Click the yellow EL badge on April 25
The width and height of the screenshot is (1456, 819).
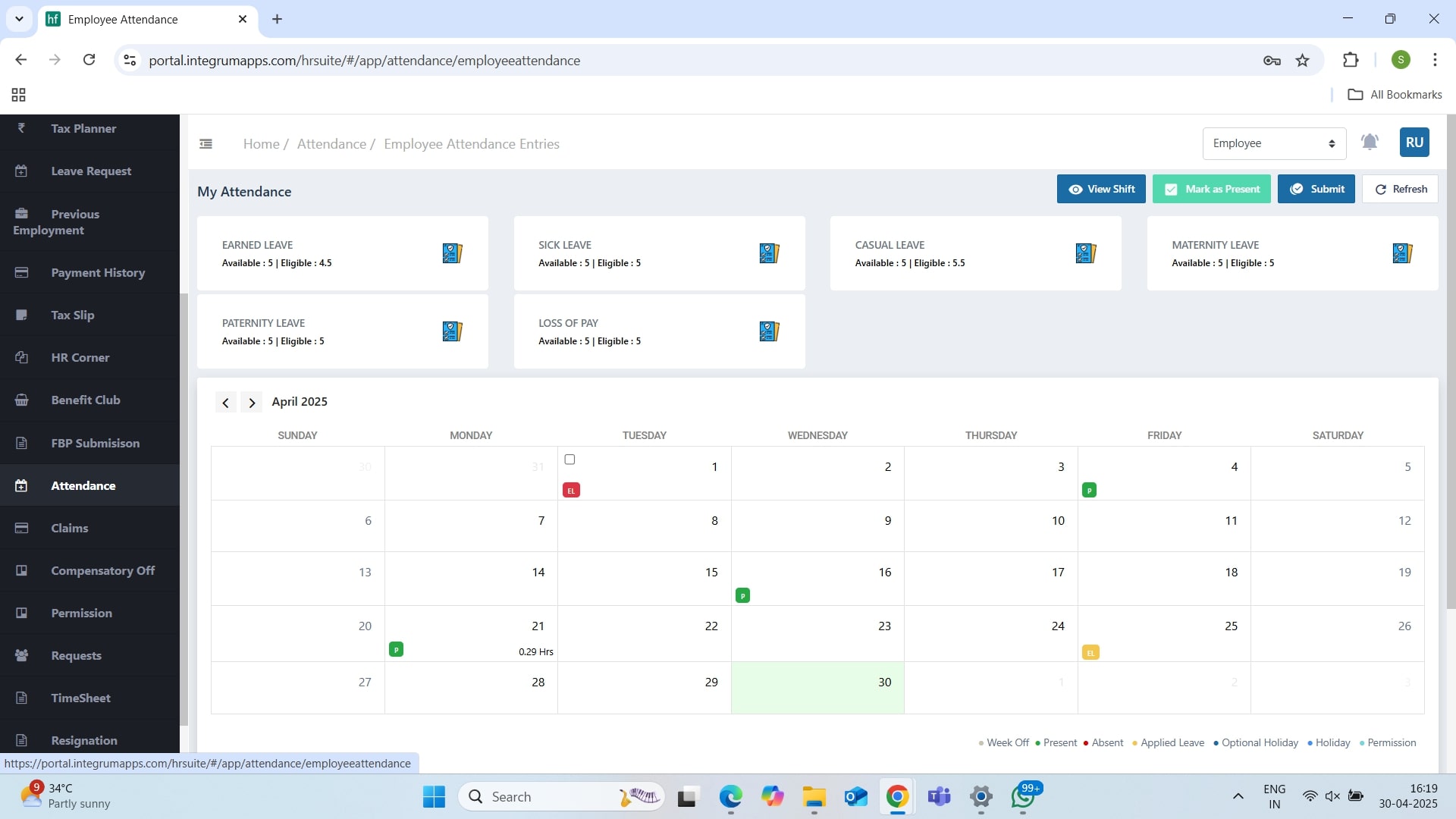1090,652
